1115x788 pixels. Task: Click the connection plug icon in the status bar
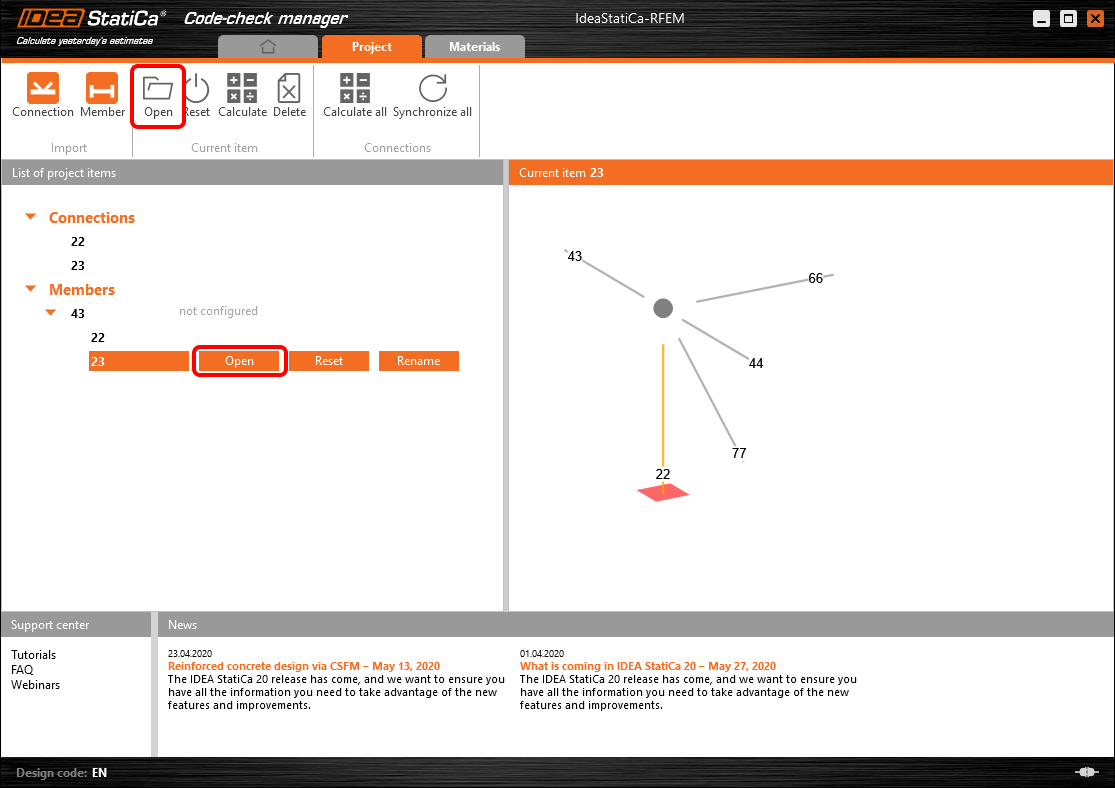pyautogui.click(x=1086, y=772)
